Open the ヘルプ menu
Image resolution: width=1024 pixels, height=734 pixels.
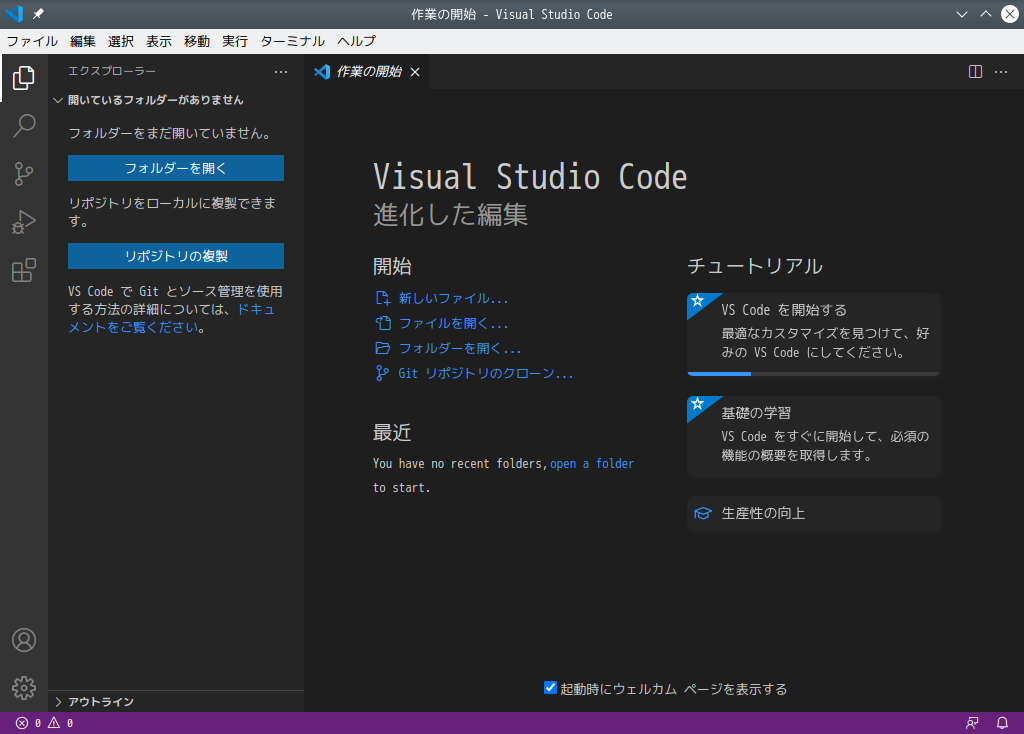pos(357,41)
